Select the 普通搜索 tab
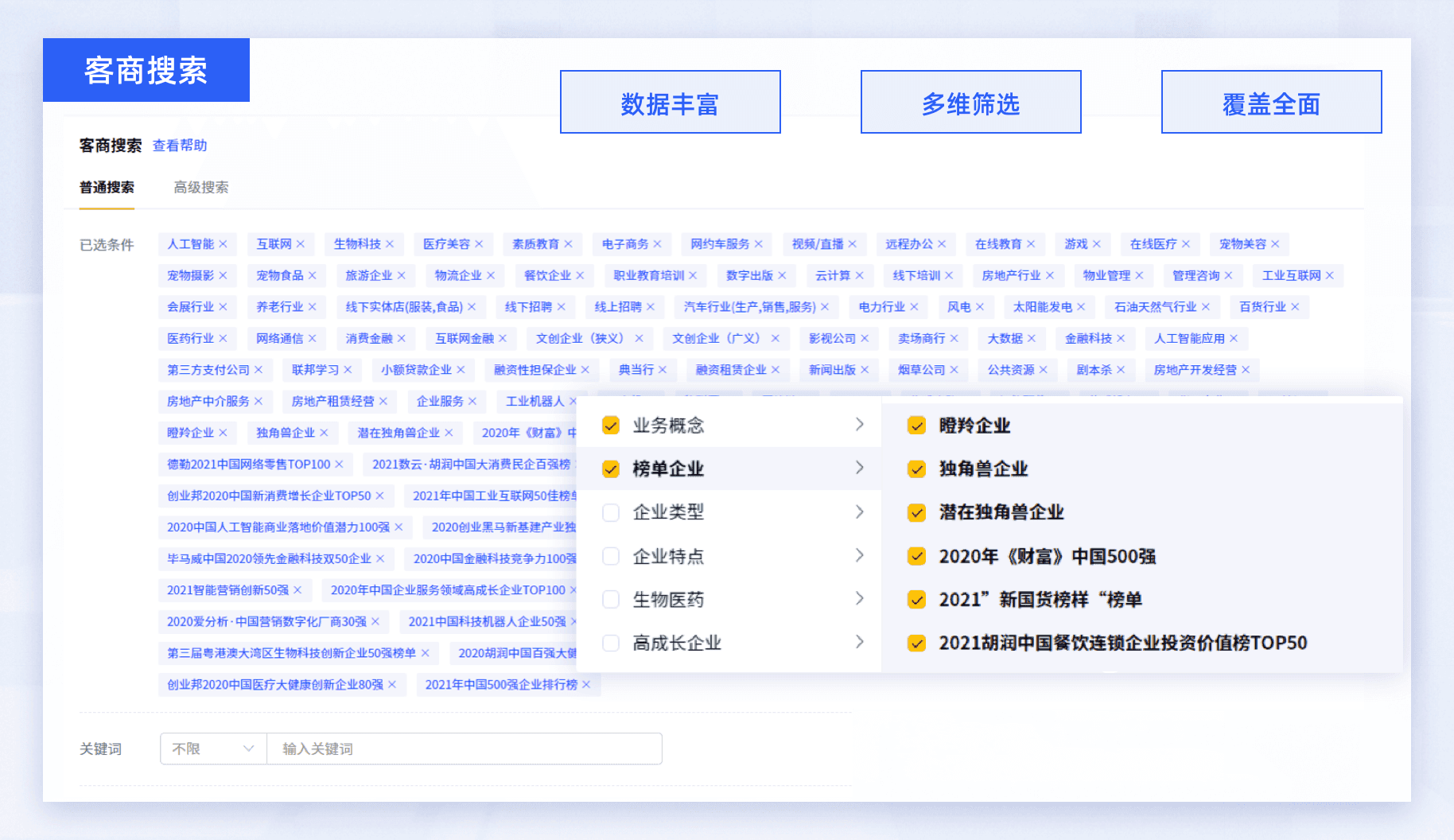This screenshot has width=1454, height=840. pyautogui.click(x=107, y=188)
